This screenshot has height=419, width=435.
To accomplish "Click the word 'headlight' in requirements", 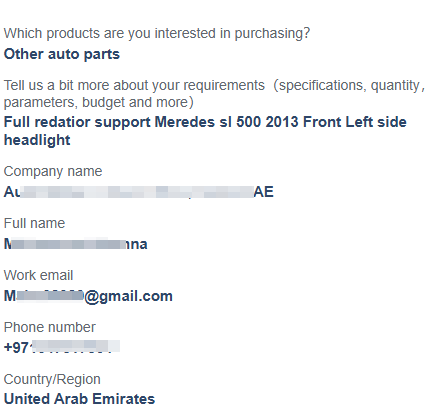I will point(37,140).
